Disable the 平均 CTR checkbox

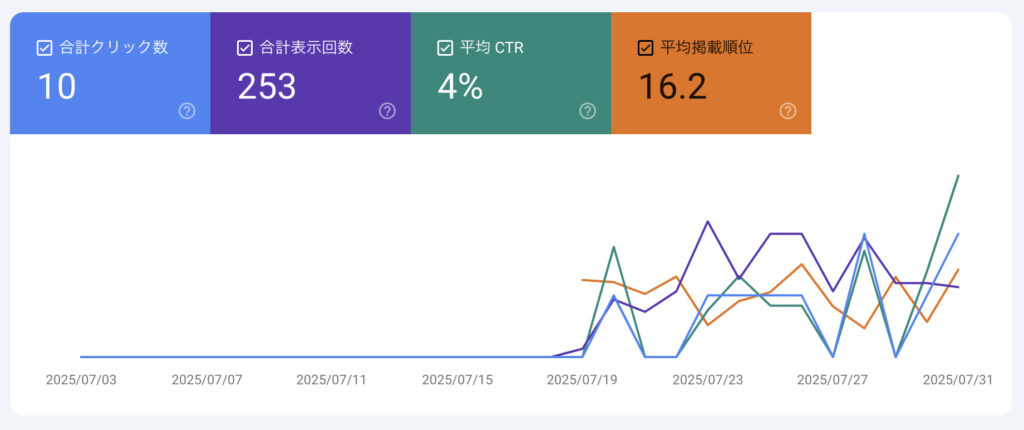click(x=445, y=47)
